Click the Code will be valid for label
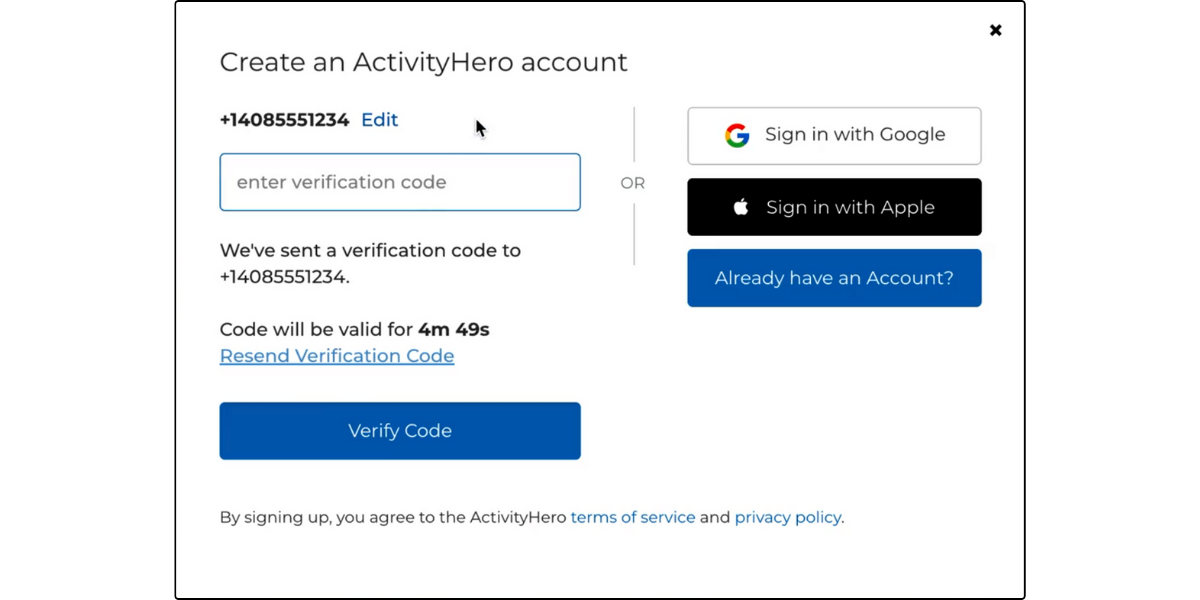The height and width of the screenshot is (600, 1200). click(317, 329)
